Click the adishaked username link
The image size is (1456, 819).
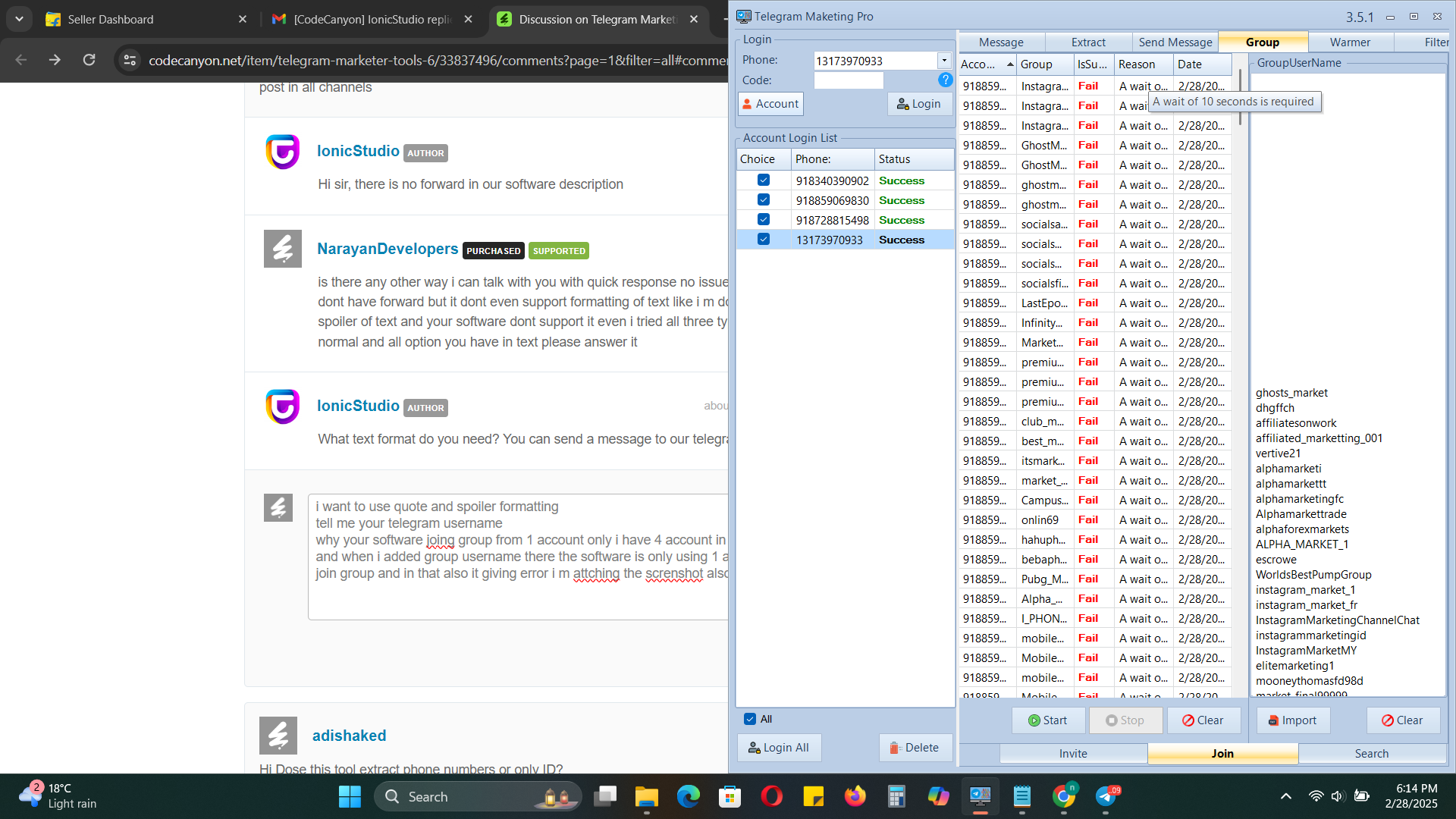point(349,736)
